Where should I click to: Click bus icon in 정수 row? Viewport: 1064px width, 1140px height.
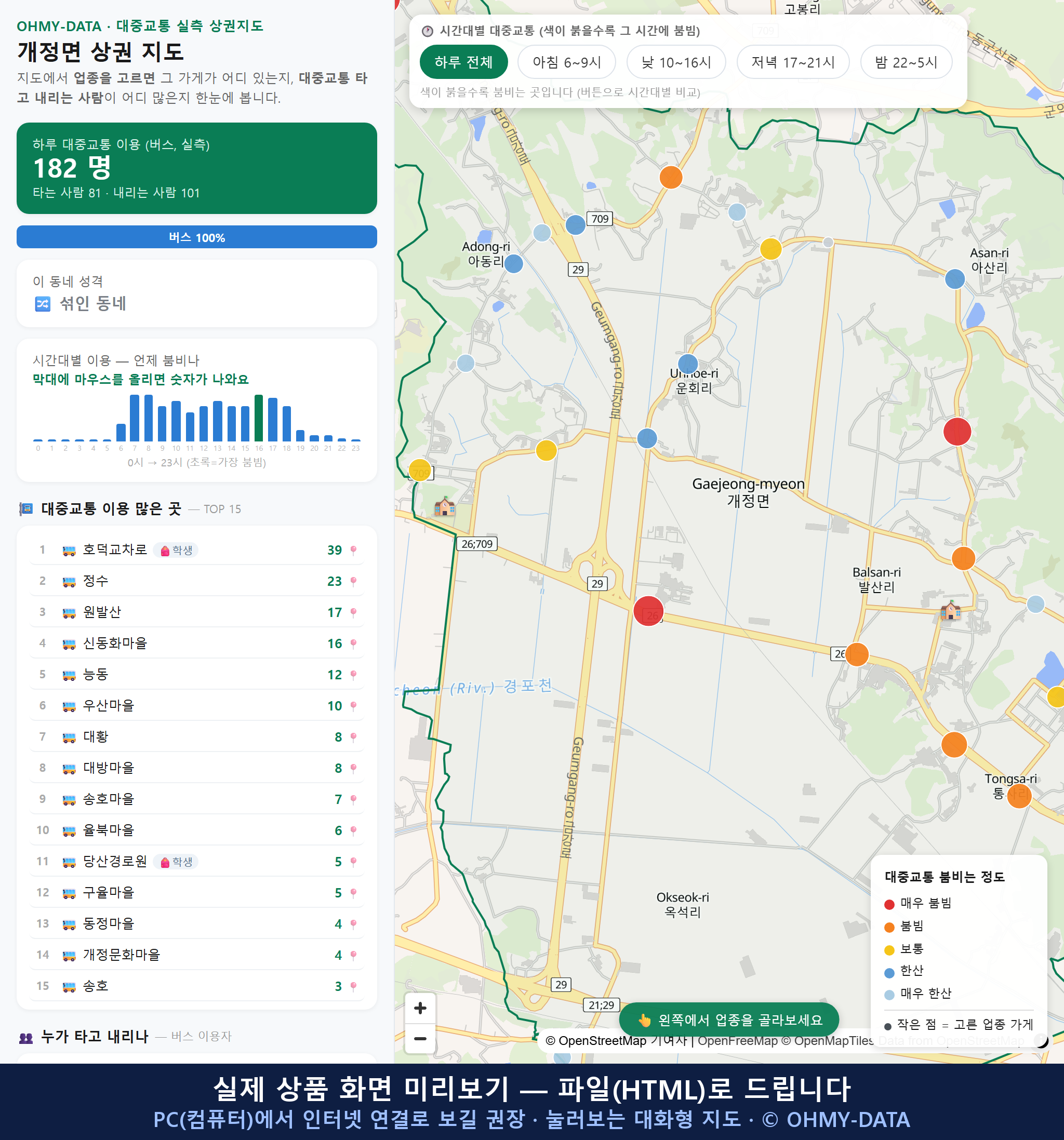tap(69, 582)
